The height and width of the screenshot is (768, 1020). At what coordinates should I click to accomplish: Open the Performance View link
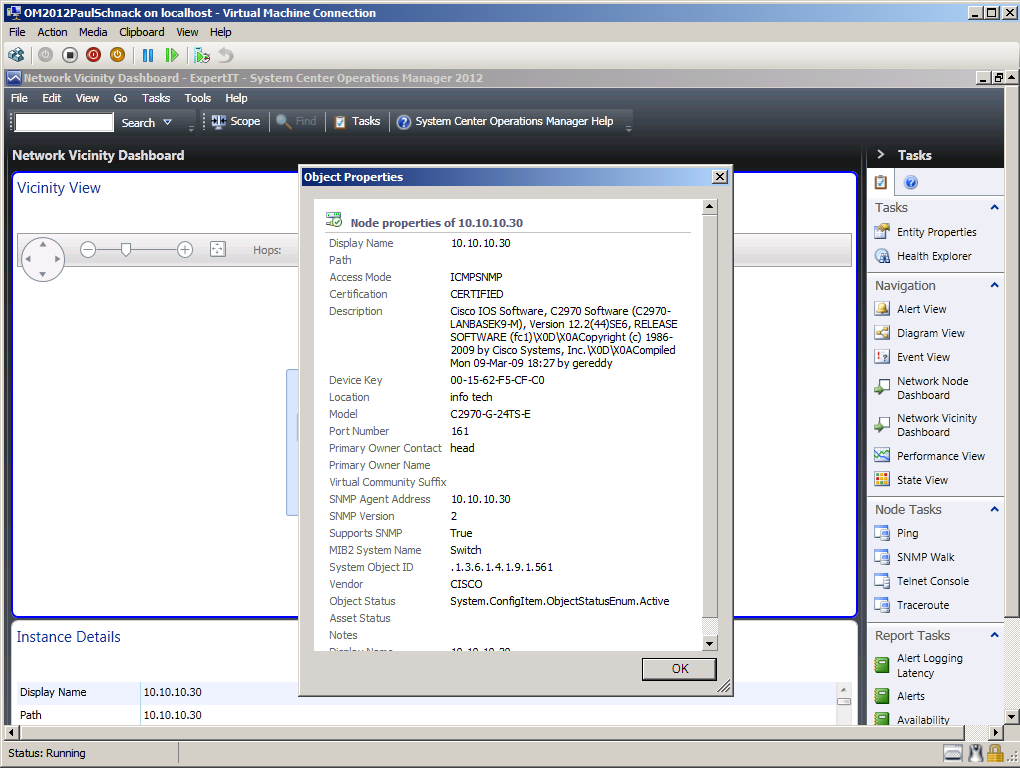tap(940, 456)
